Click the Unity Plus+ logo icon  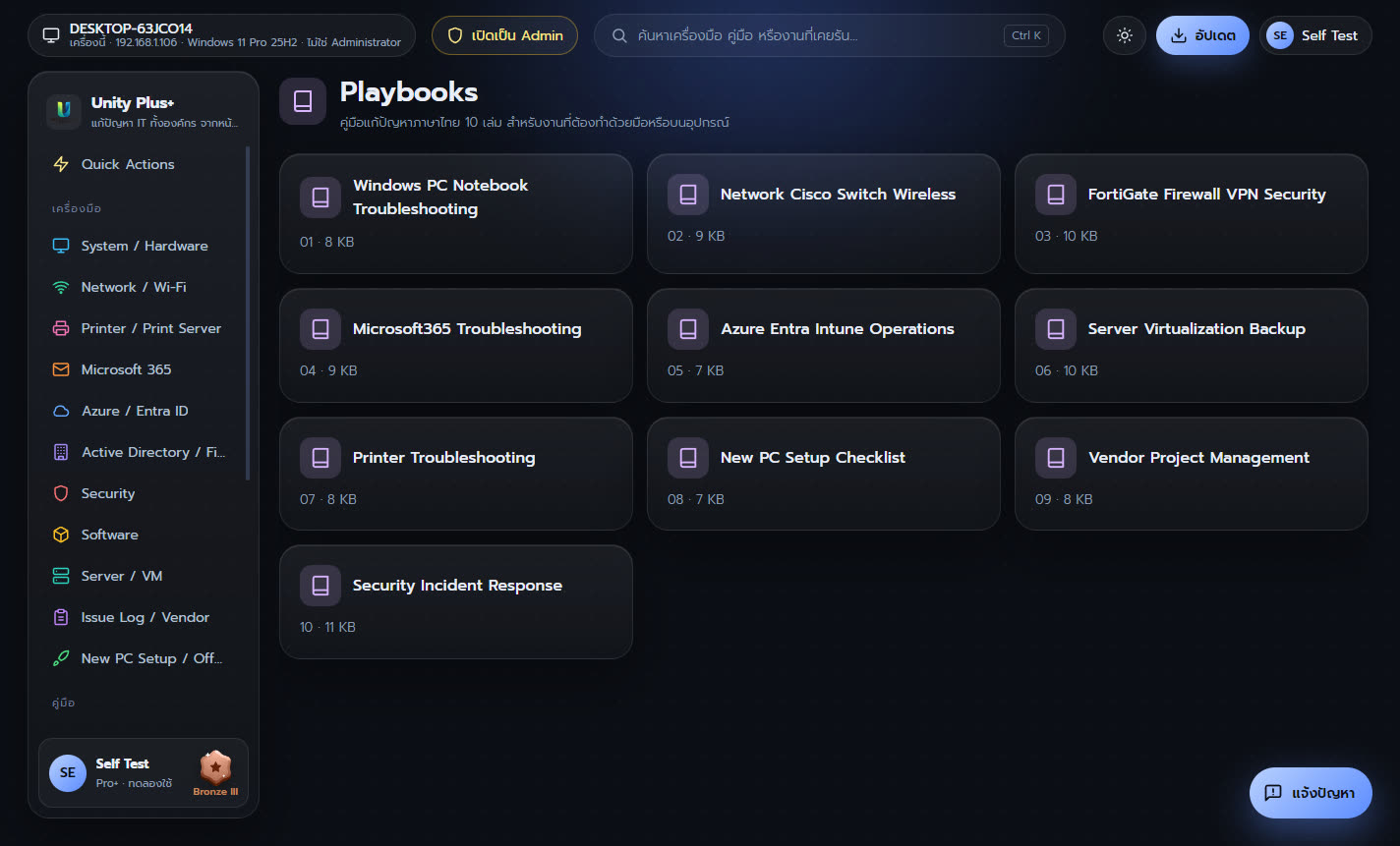click(64, 111)
